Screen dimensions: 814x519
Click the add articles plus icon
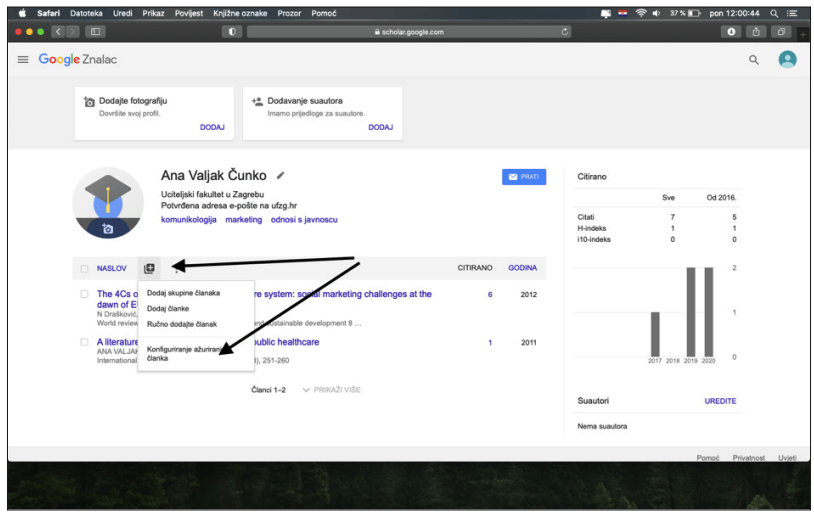(149, 268)
